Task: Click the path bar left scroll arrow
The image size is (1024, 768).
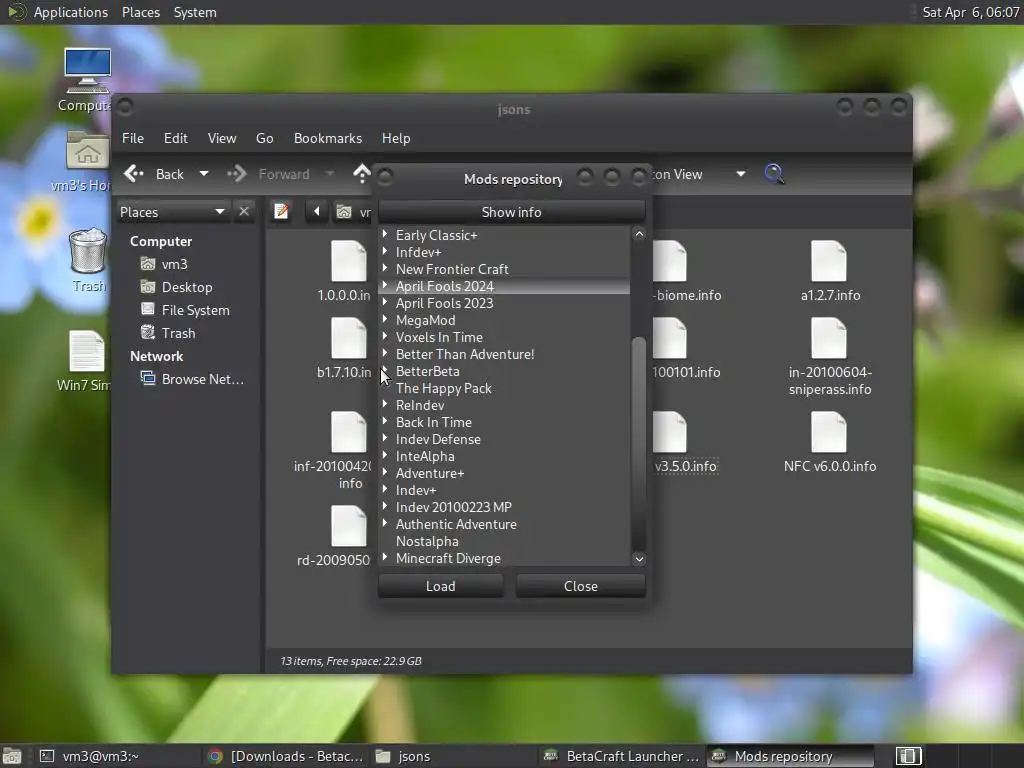Action: 317,212
